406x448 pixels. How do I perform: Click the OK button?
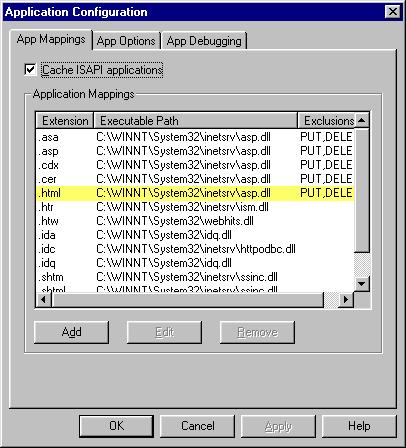(x=116, y=426)
